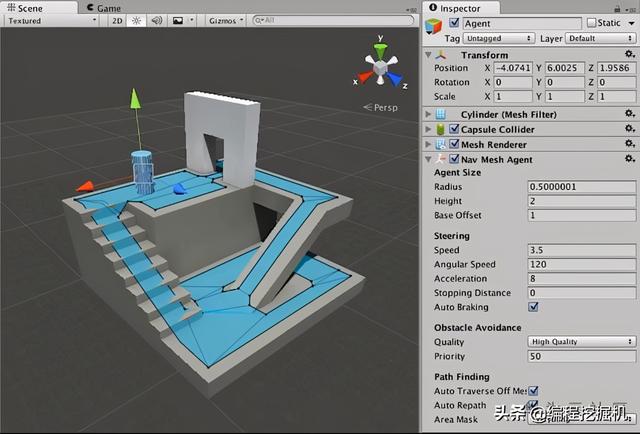Open the Capsule Collider gear menu

(629, 129)
